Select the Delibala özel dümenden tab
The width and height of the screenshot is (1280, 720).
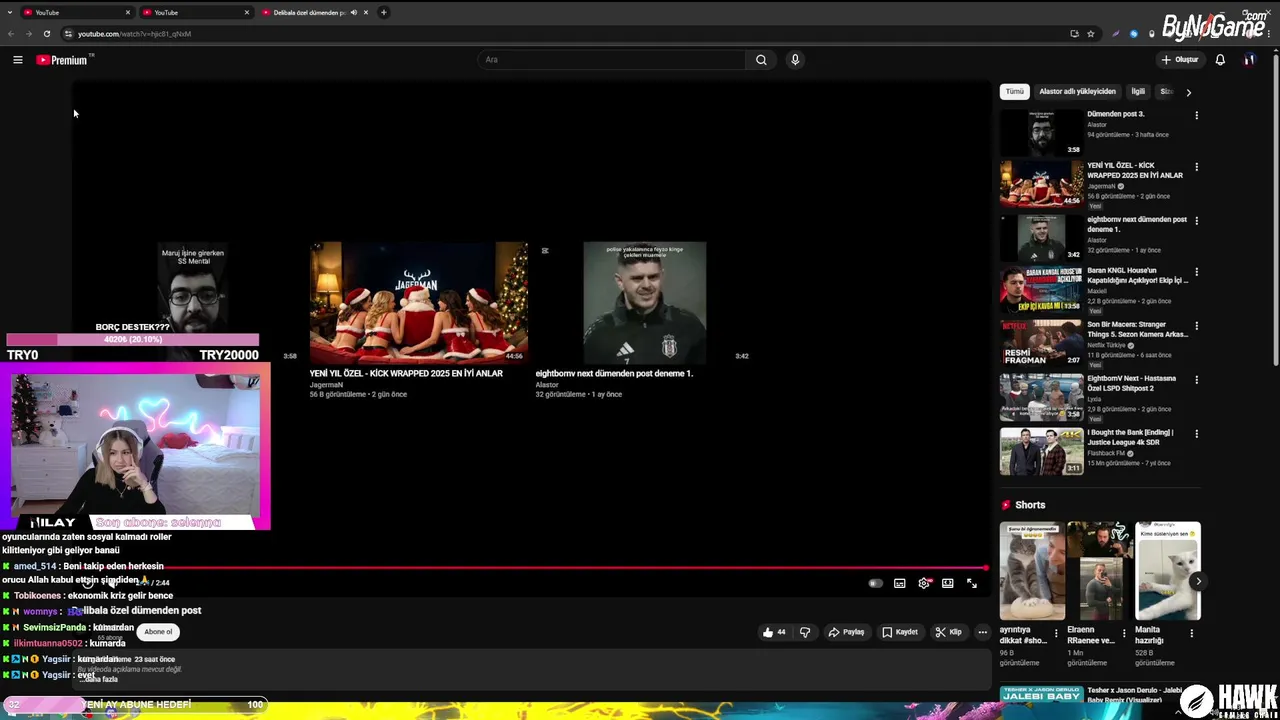(x=309, y=12)
